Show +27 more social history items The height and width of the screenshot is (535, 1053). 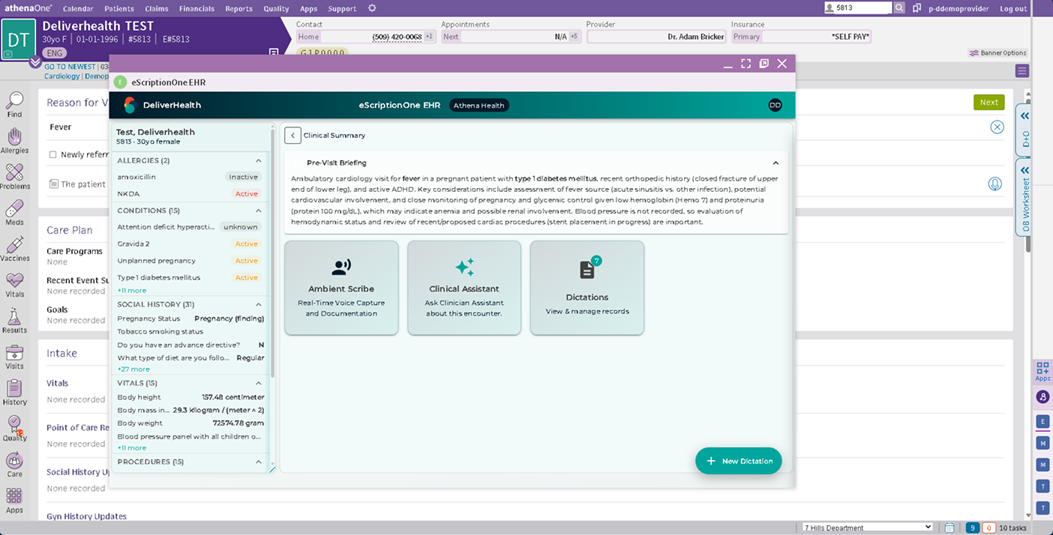(x=134, y=369)
